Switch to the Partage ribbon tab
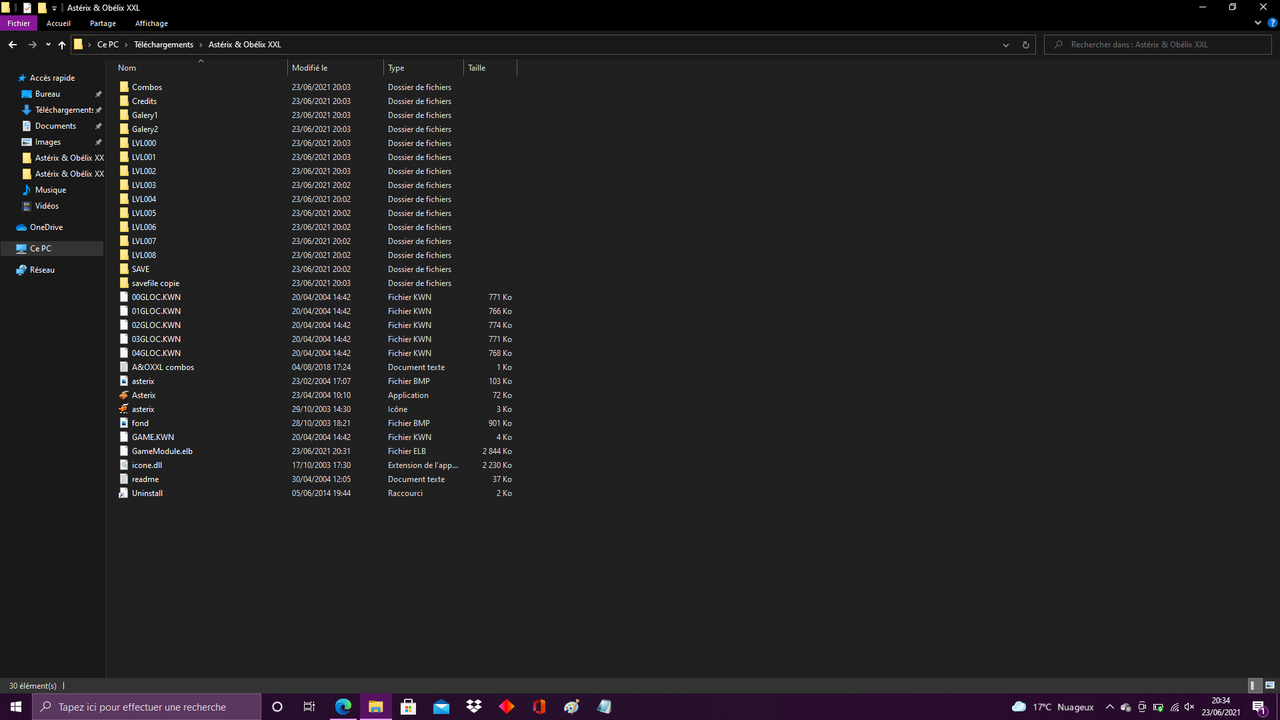 coord(103,23)
